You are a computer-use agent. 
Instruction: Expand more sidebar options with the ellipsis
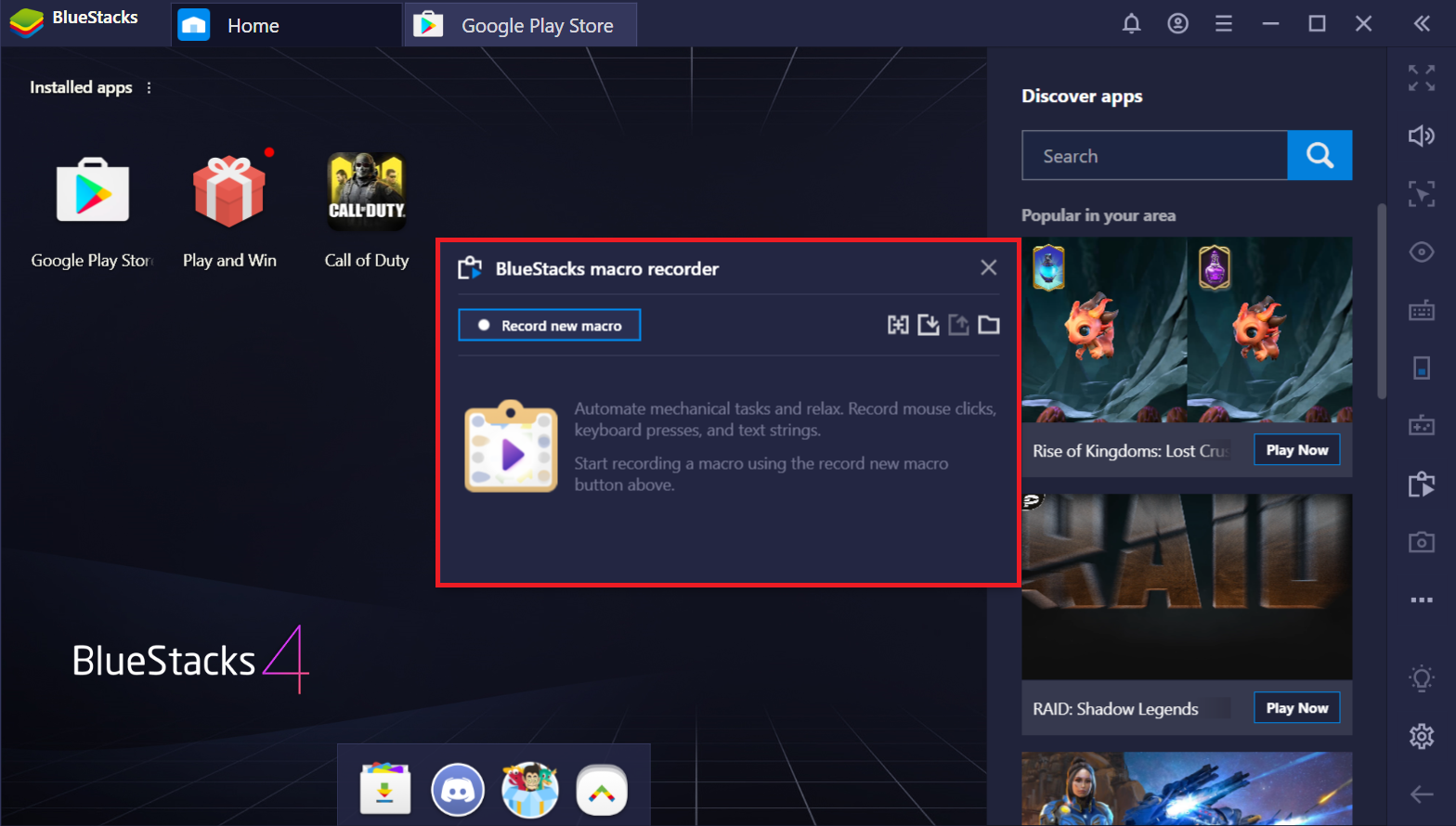(1422, 600)
